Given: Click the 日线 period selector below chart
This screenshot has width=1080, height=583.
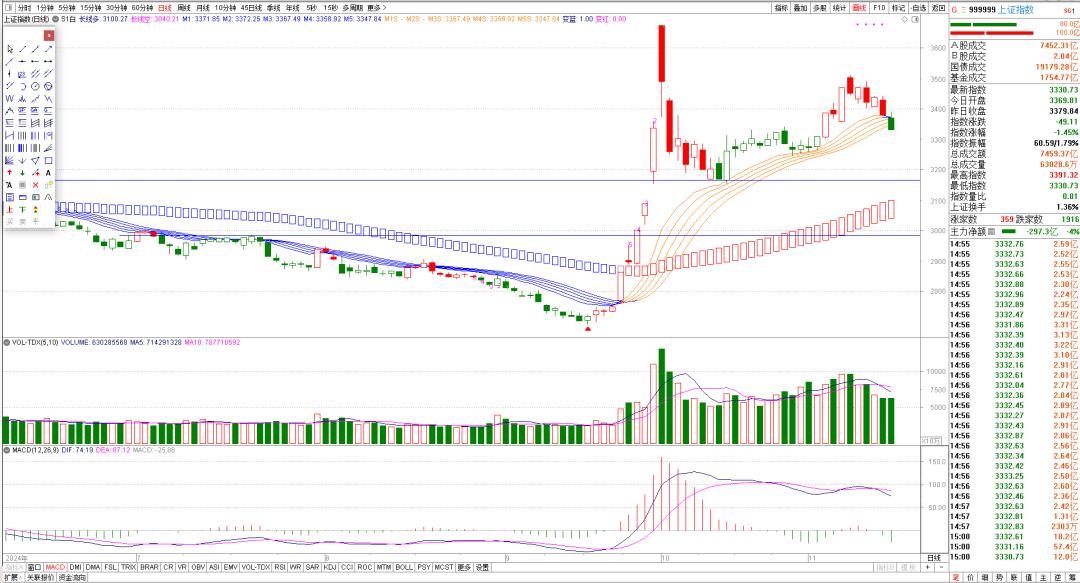Looking at the screenshot, I should click(x=933, y=558).
